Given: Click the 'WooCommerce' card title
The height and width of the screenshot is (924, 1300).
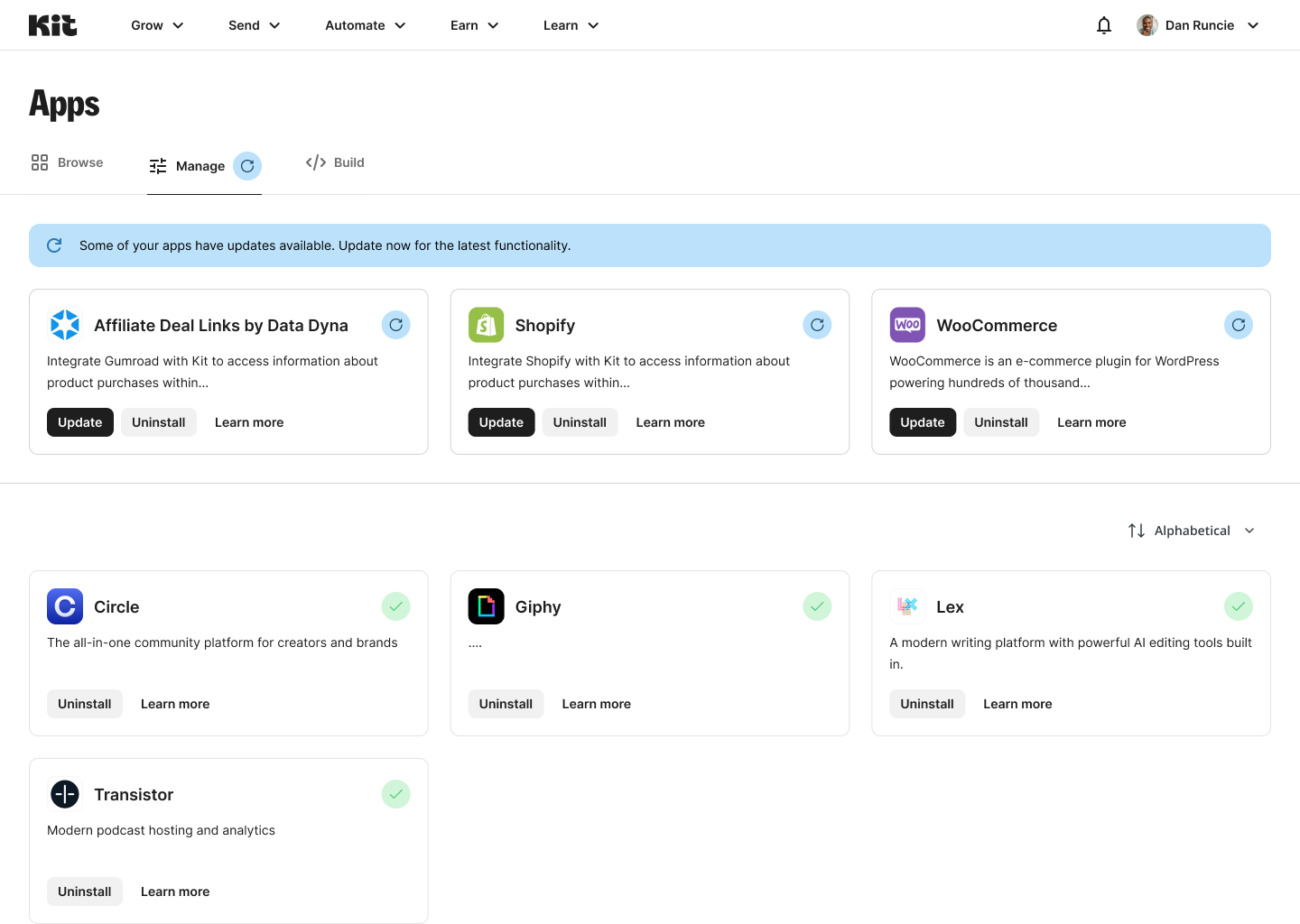Looking at the screenshot, I should click(x=997, y=325).
